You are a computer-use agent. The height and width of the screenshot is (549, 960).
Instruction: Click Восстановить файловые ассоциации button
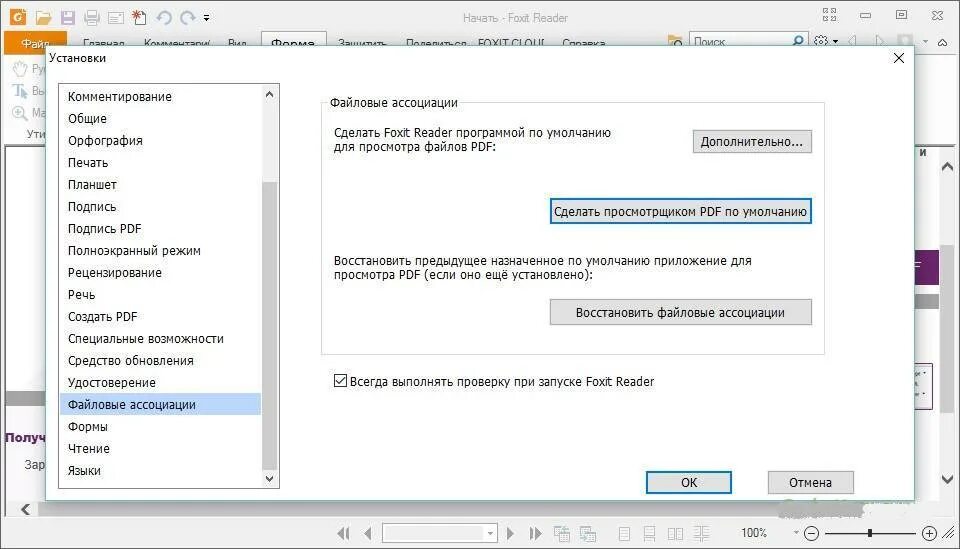[x=680, y=312]
